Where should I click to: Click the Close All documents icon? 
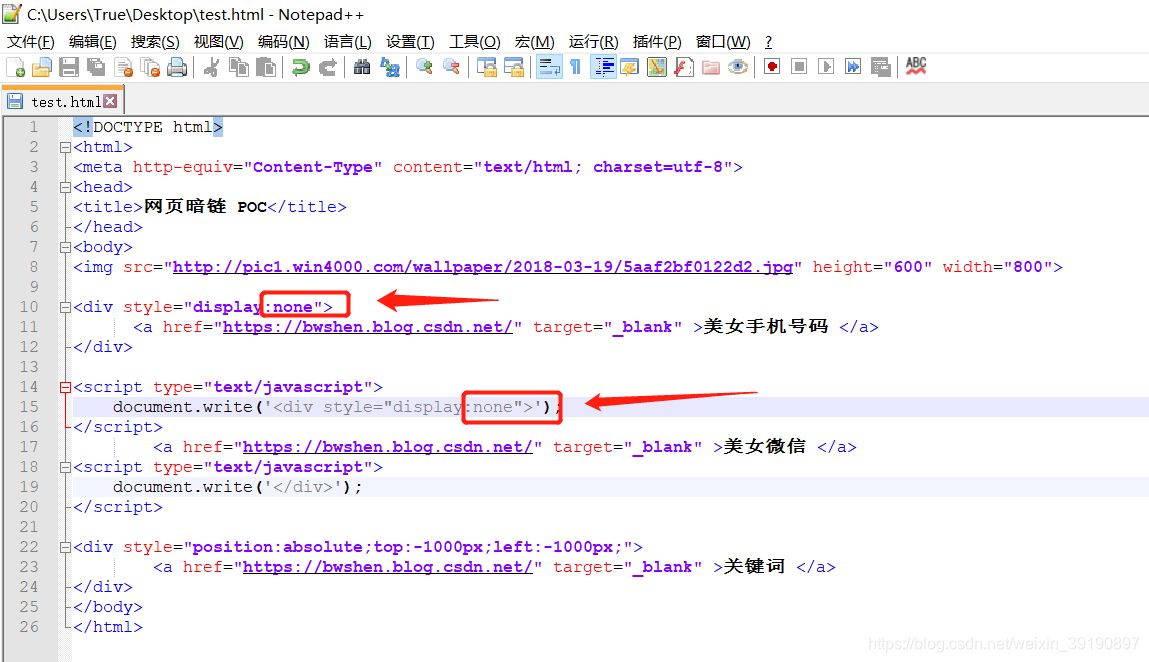click(x=150, y=67)
